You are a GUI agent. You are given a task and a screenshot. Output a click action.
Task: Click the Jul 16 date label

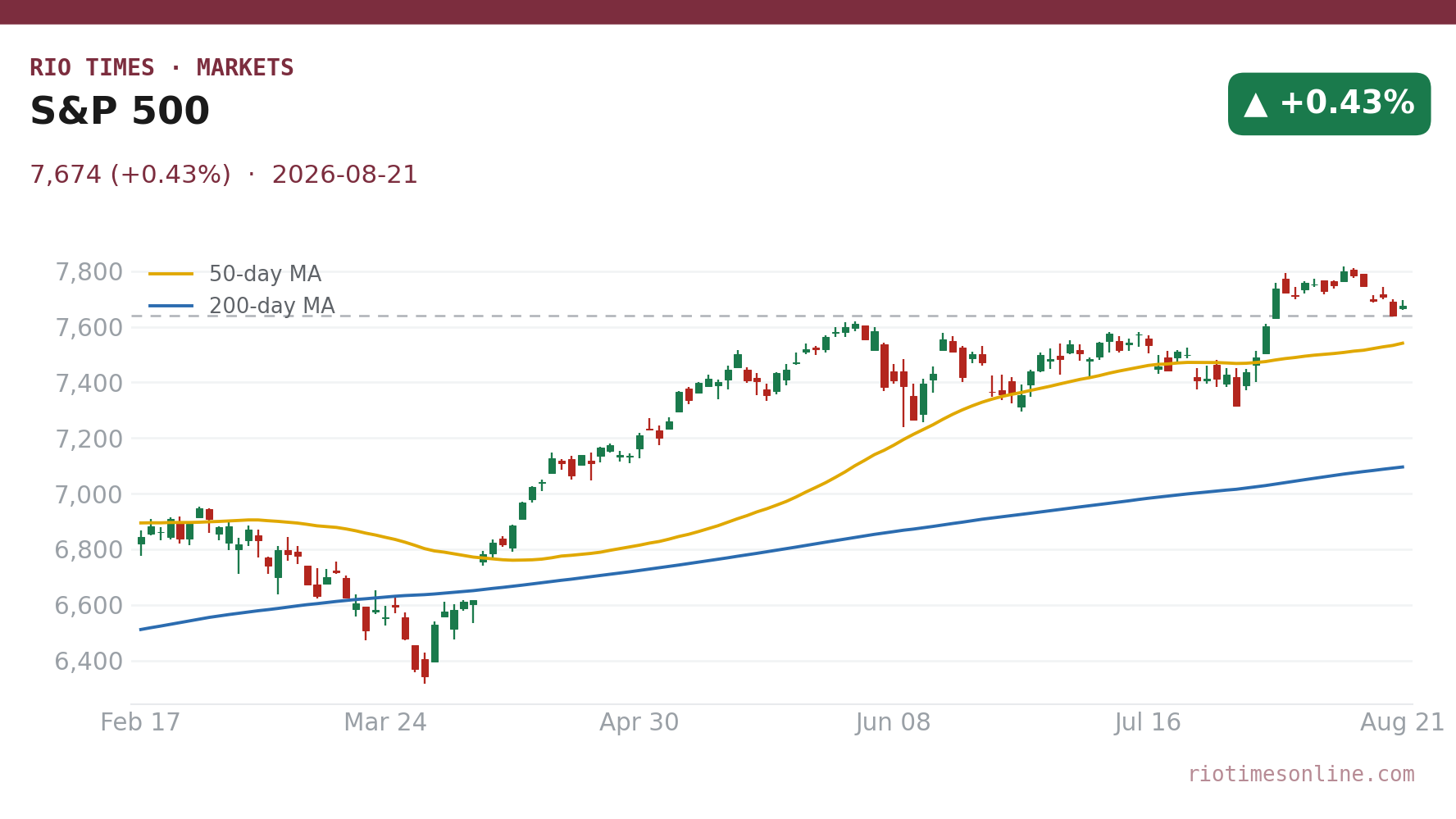click(1148, 723)
